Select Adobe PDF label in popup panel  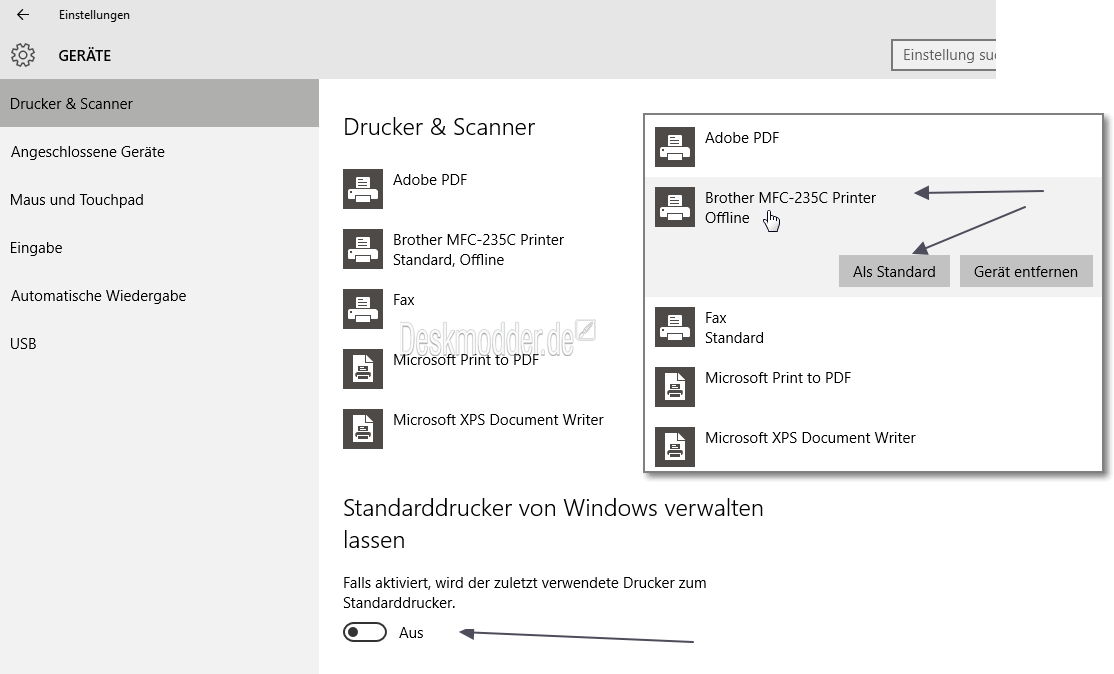click(x=742, y=138)
